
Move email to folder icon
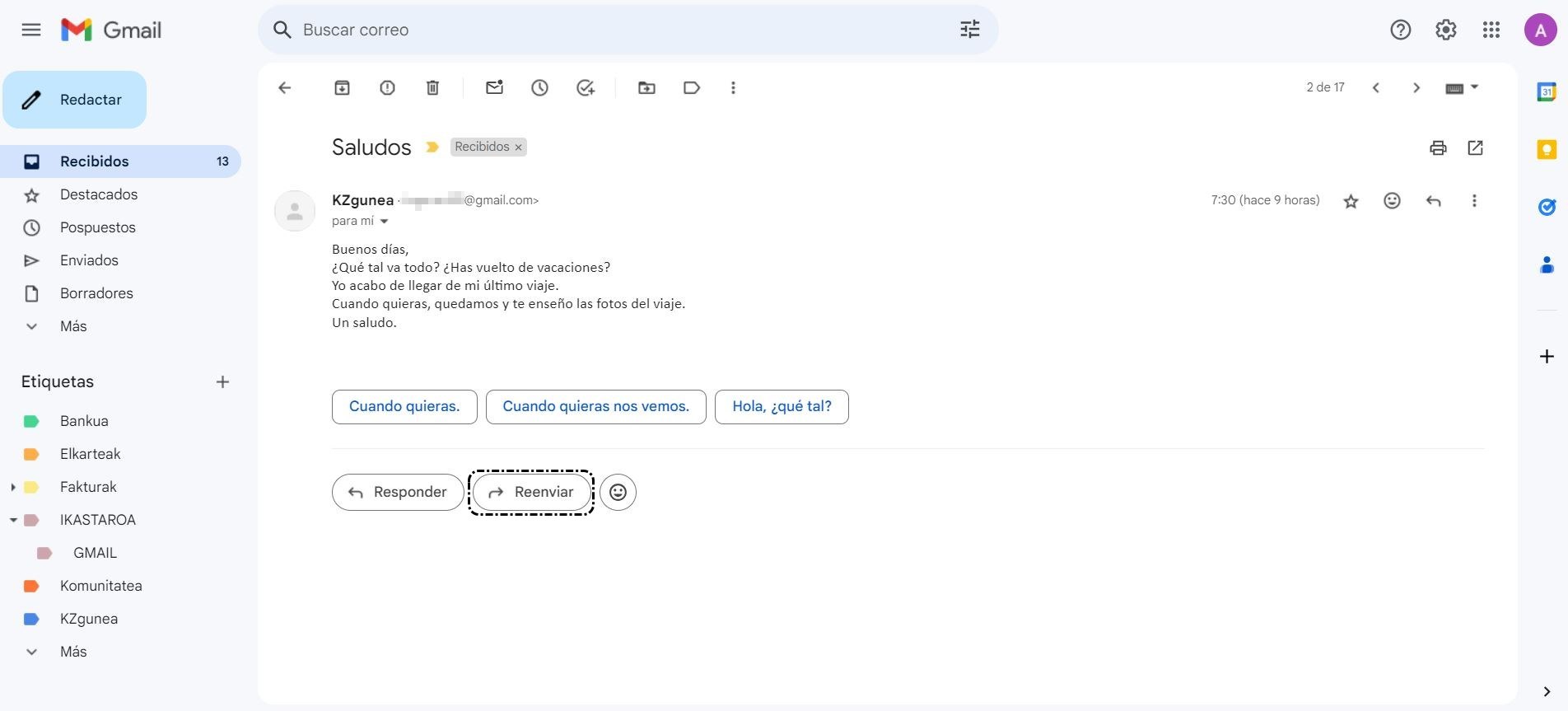(646, 87)
